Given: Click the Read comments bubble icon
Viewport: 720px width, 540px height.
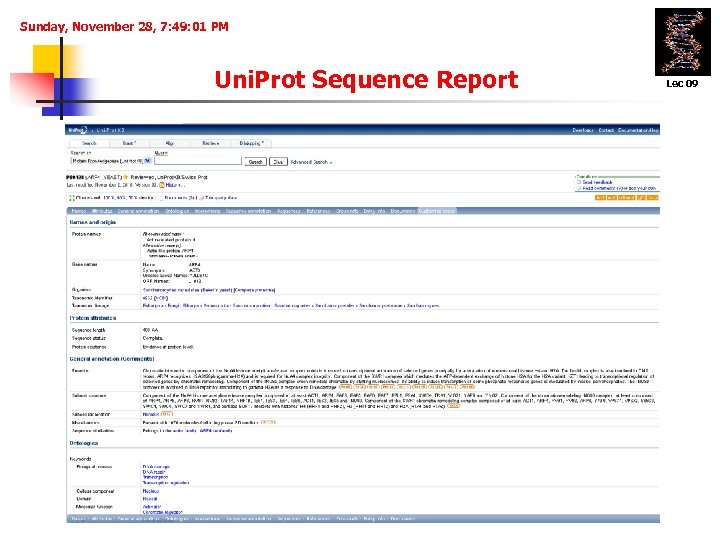Looking at the screenshot, I should (579, 188).
